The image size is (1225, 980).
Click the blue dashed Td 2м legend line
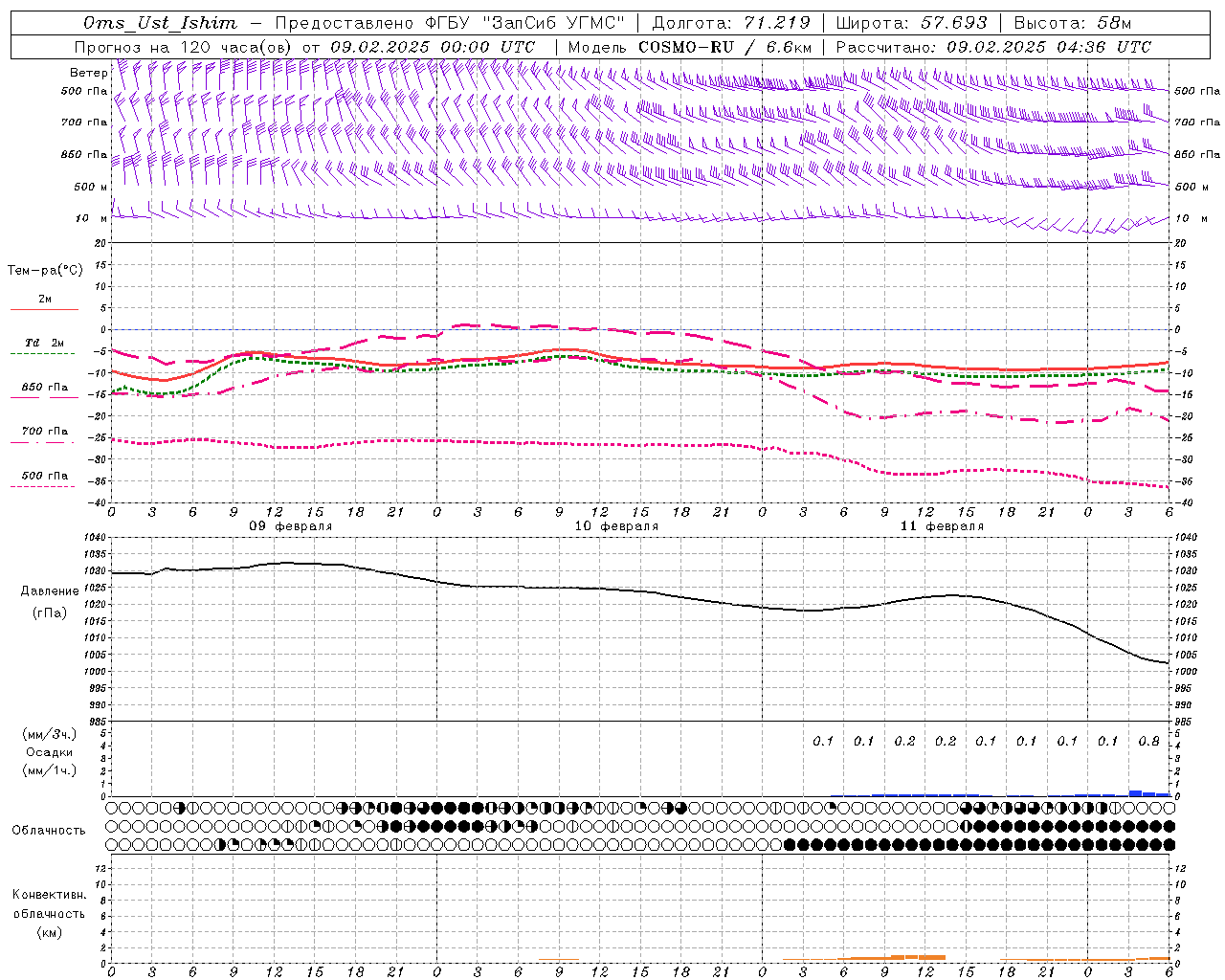coord(42,354)
